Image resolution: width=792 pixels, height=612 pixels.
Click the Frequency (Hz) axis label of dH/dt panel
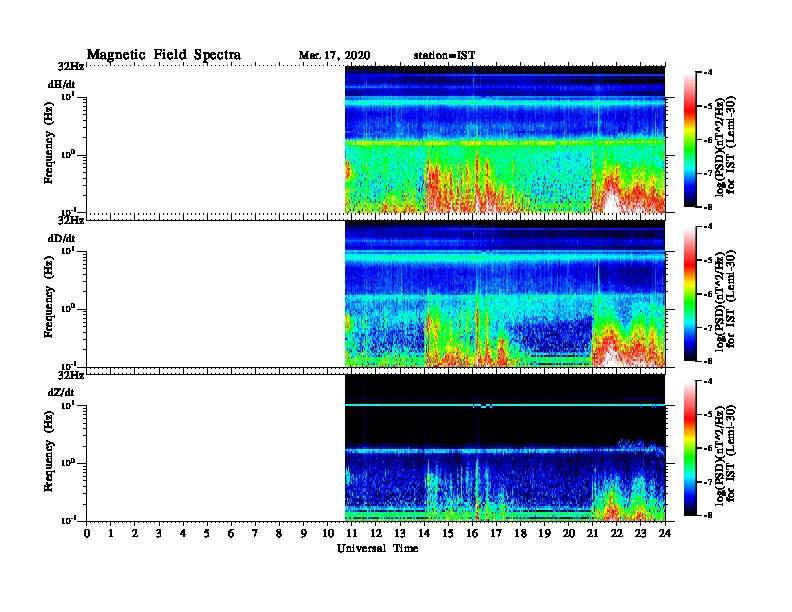[x=48, y=143]
